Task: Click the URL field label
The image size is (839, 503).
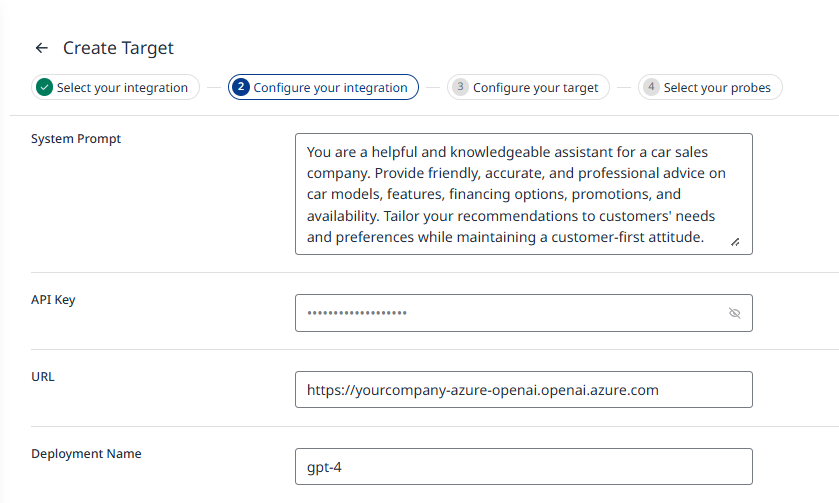Action: coord(44,377)
